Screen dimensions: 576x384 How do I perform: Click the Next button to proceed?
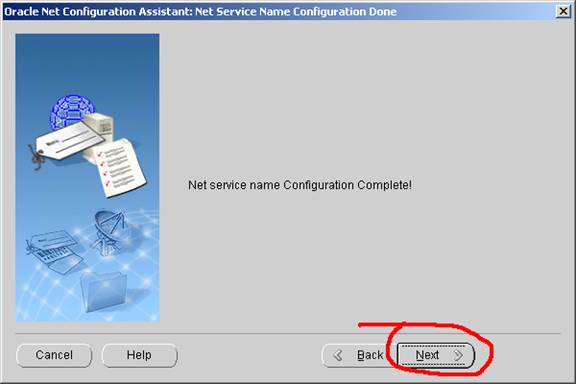coord(436,355)
